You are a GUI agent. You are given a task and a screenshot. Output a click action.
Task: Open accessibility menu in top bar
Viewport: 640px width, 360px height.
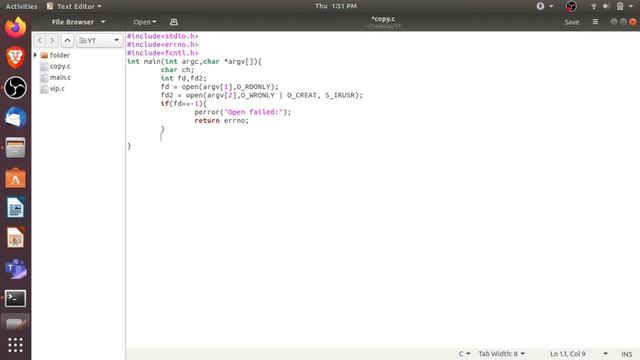point(544,6)
